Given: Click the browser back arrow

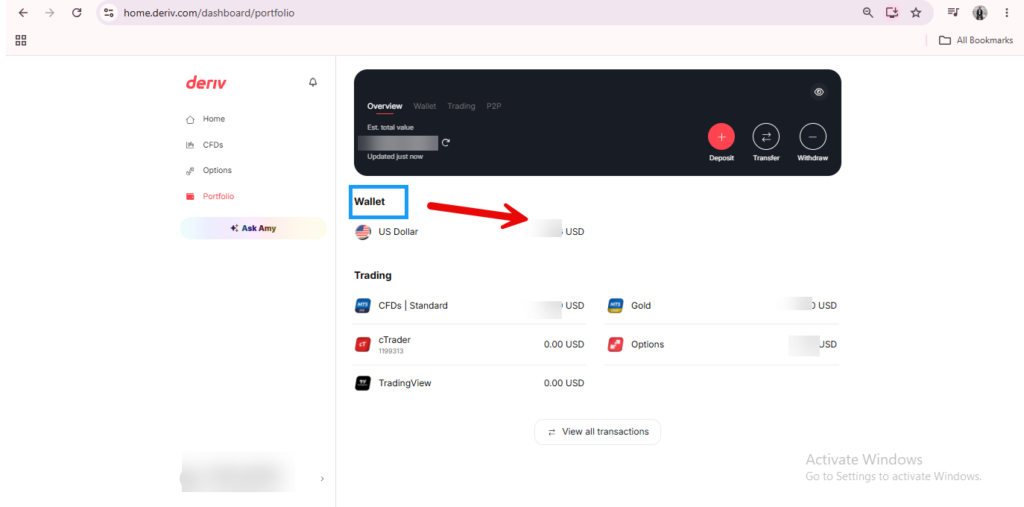Looking at the screenshot, I should (23, 12).
